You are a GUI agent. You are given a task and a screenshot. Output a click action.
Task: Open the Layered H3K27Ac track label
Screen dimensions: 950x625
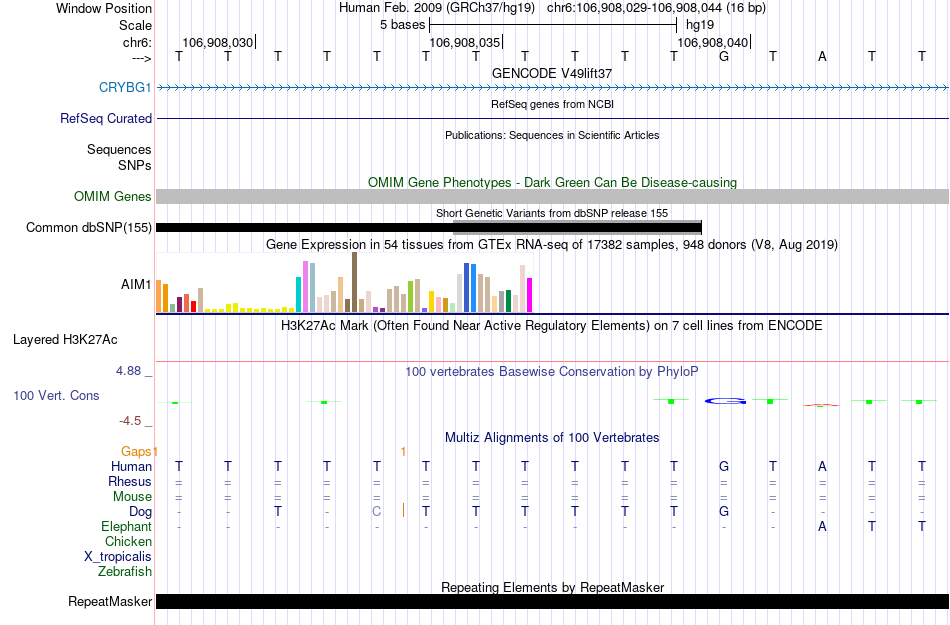coord(65,339)
